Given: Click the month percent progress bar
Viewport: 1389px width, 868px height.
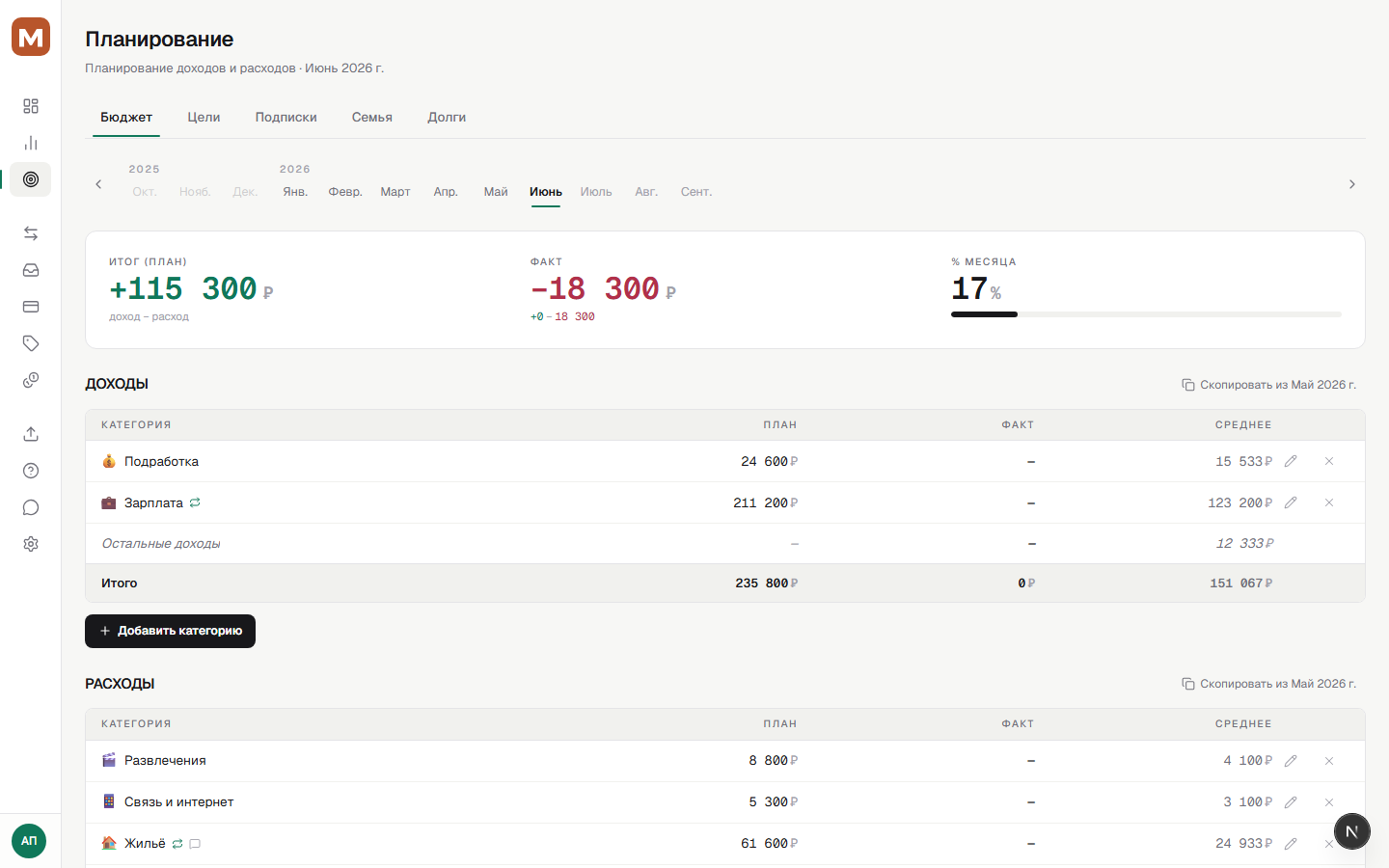Looking at the screenshot, I should tap(1146, 314).
